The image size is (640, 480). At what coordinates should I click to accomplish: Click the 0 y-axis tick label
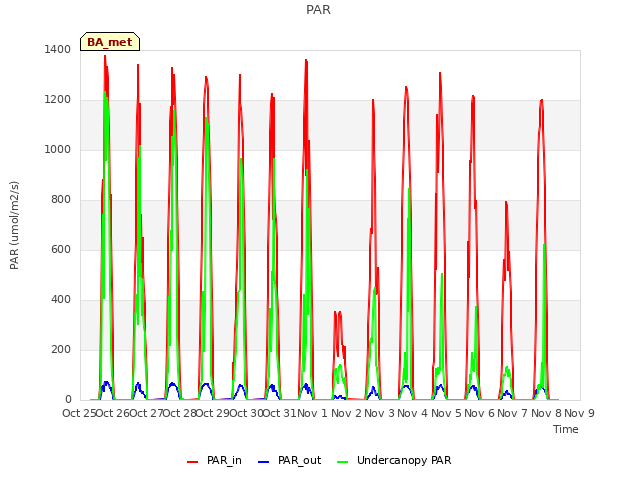click(68, 400)
